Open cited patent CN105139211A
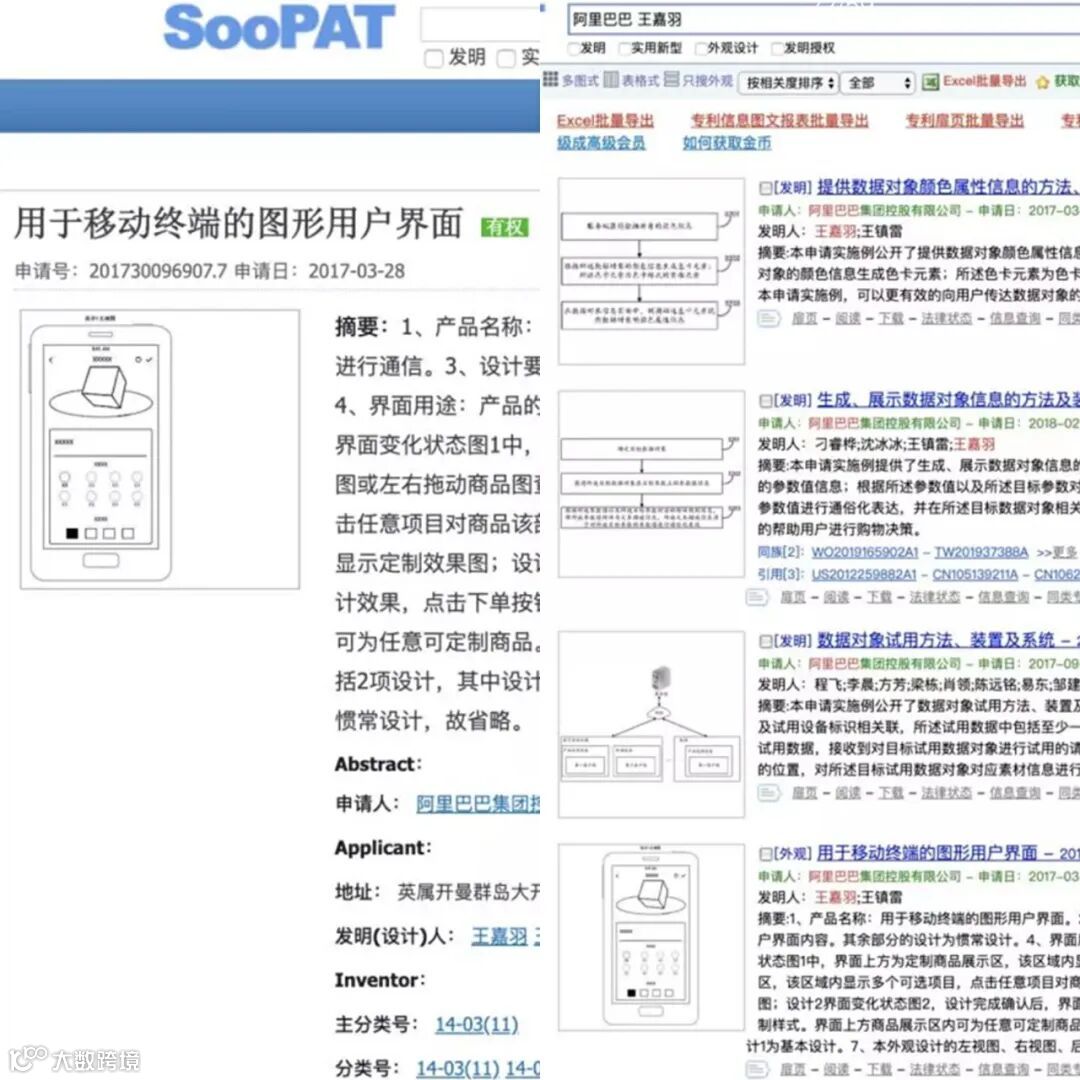 pos(975,574)
